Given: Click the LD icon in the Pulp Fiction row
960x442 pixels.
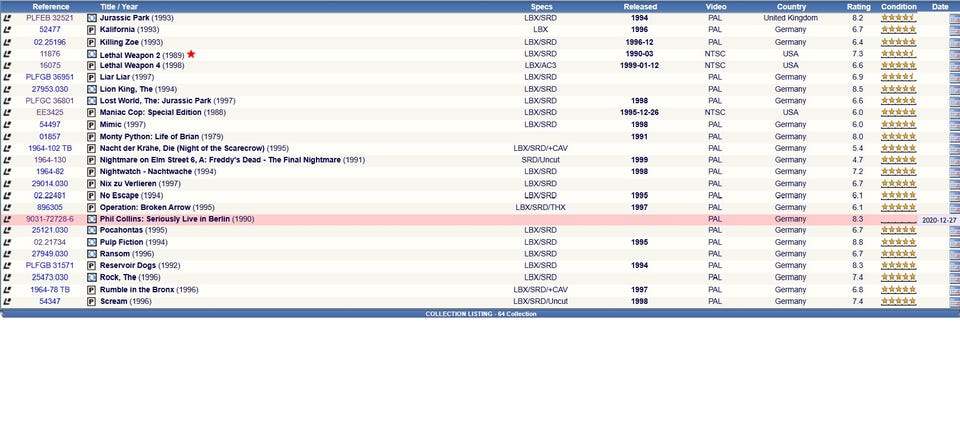Looking at the screenshot, I should point(7,242).
